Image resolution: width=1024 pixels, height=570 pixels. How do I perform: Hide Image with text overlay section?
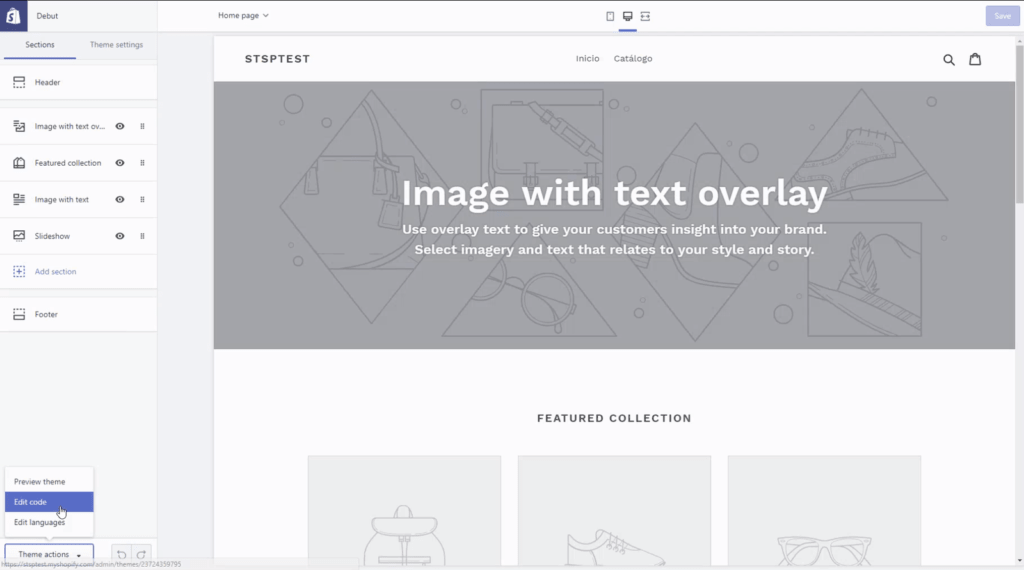[120, 126]
